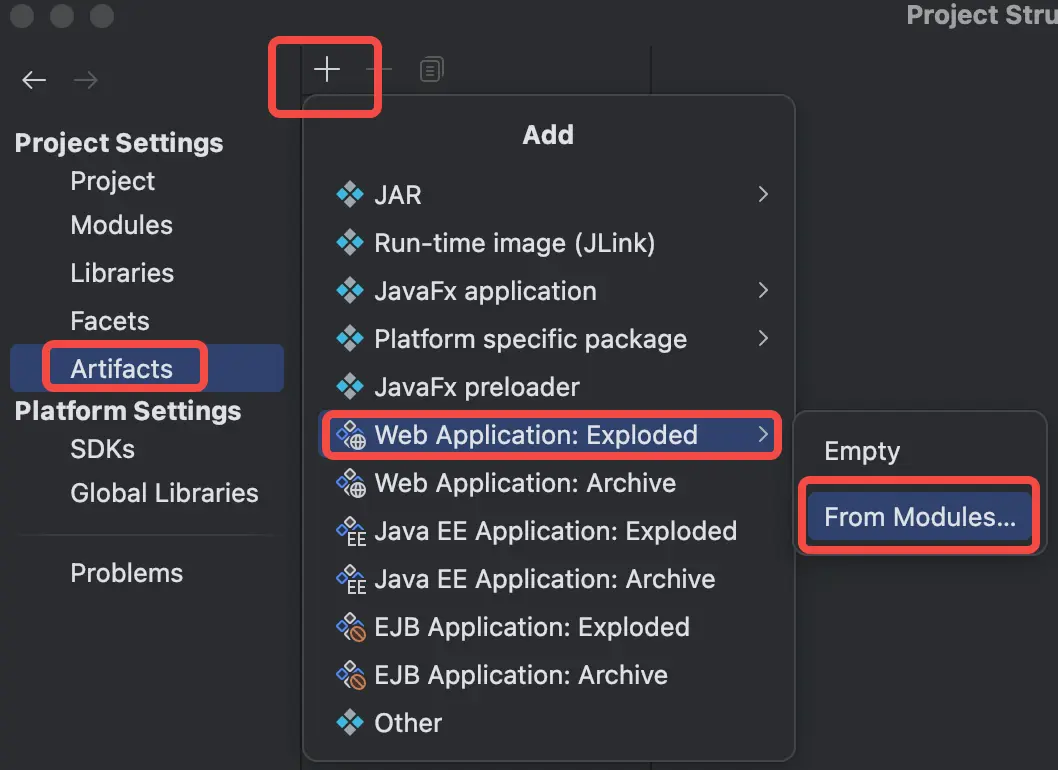Select JavaFx application entry

point(549,291)
